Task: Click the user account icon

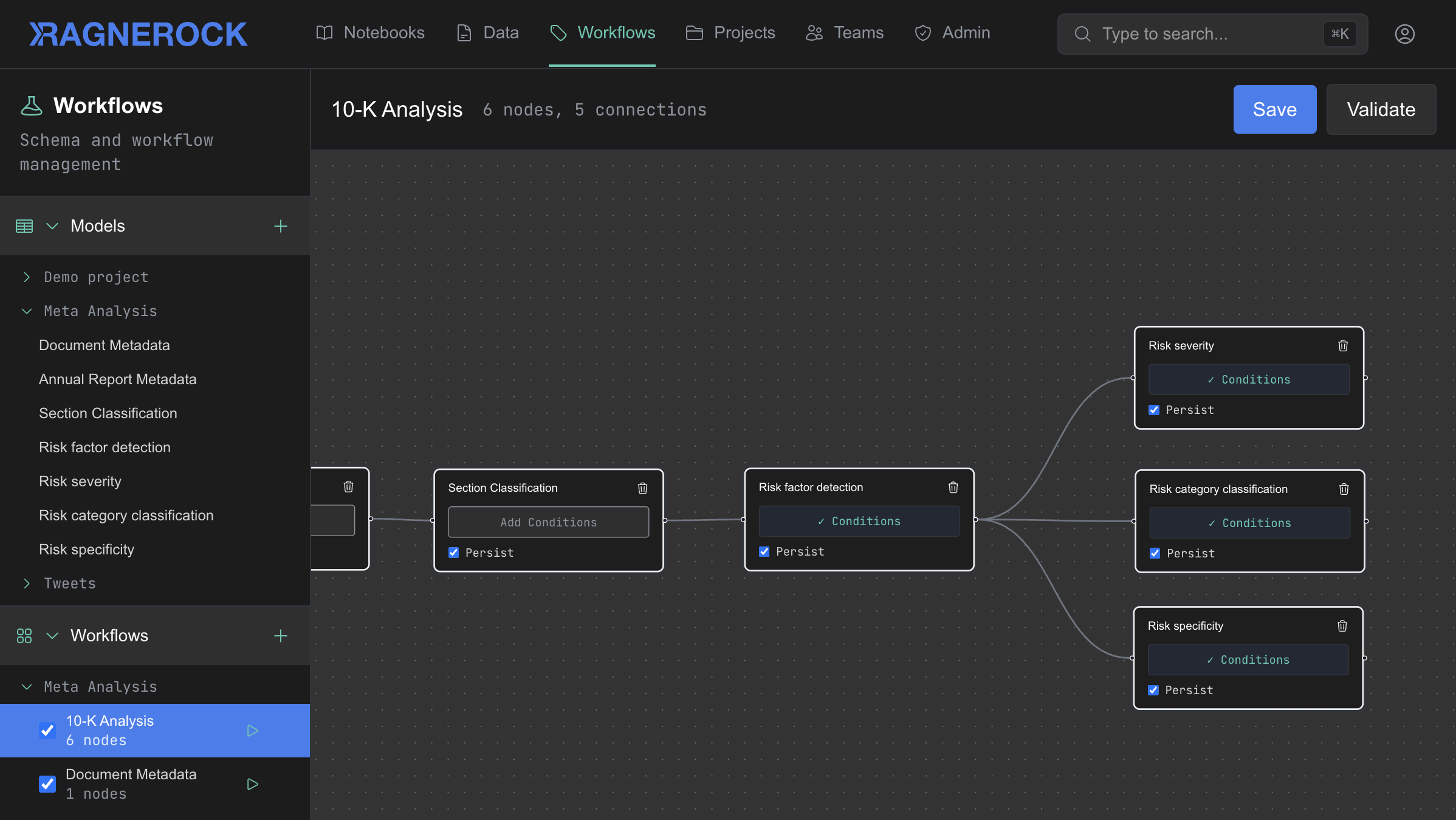Action: point(1404,34)
